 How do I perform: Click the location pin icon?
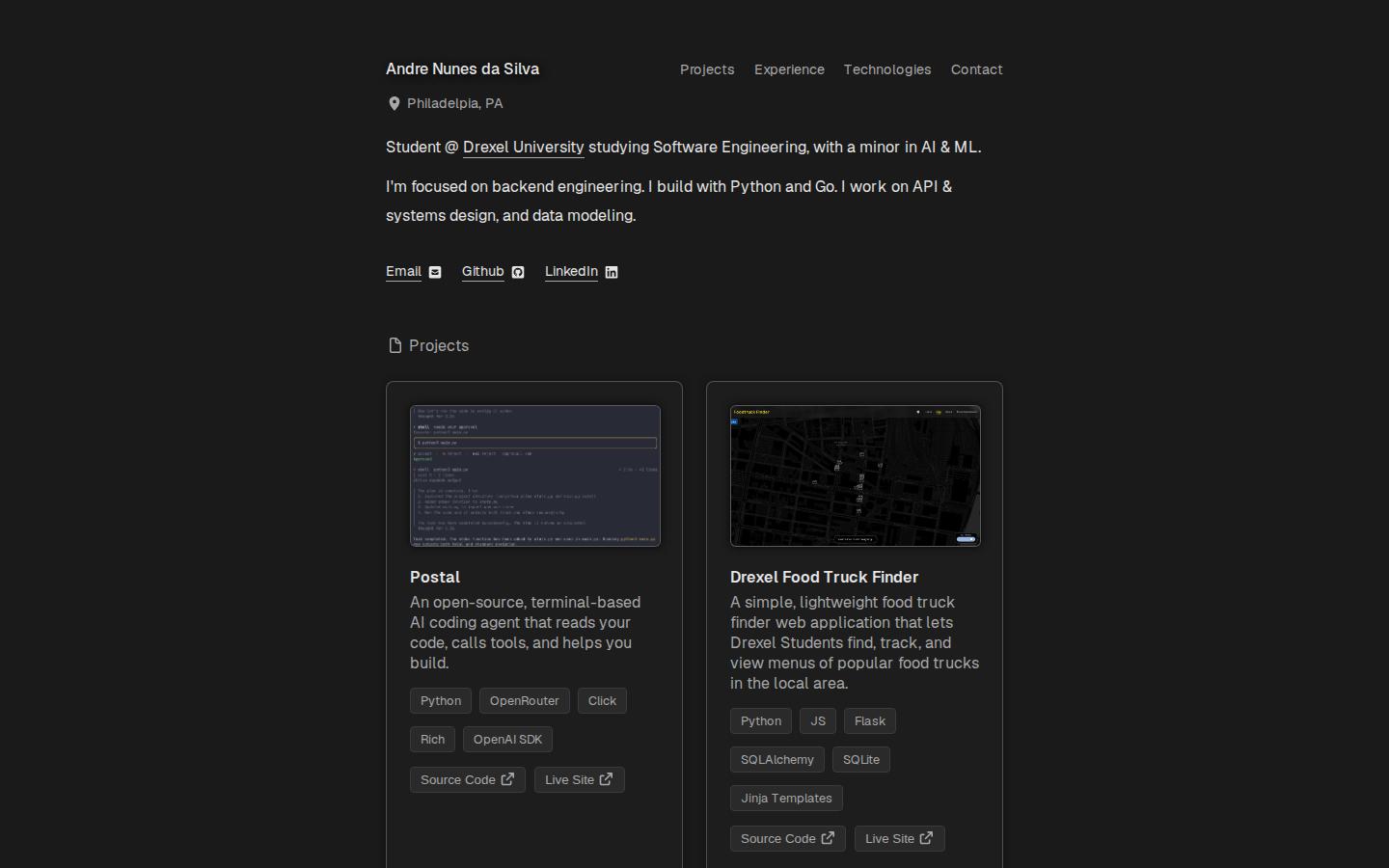(395, 103)
